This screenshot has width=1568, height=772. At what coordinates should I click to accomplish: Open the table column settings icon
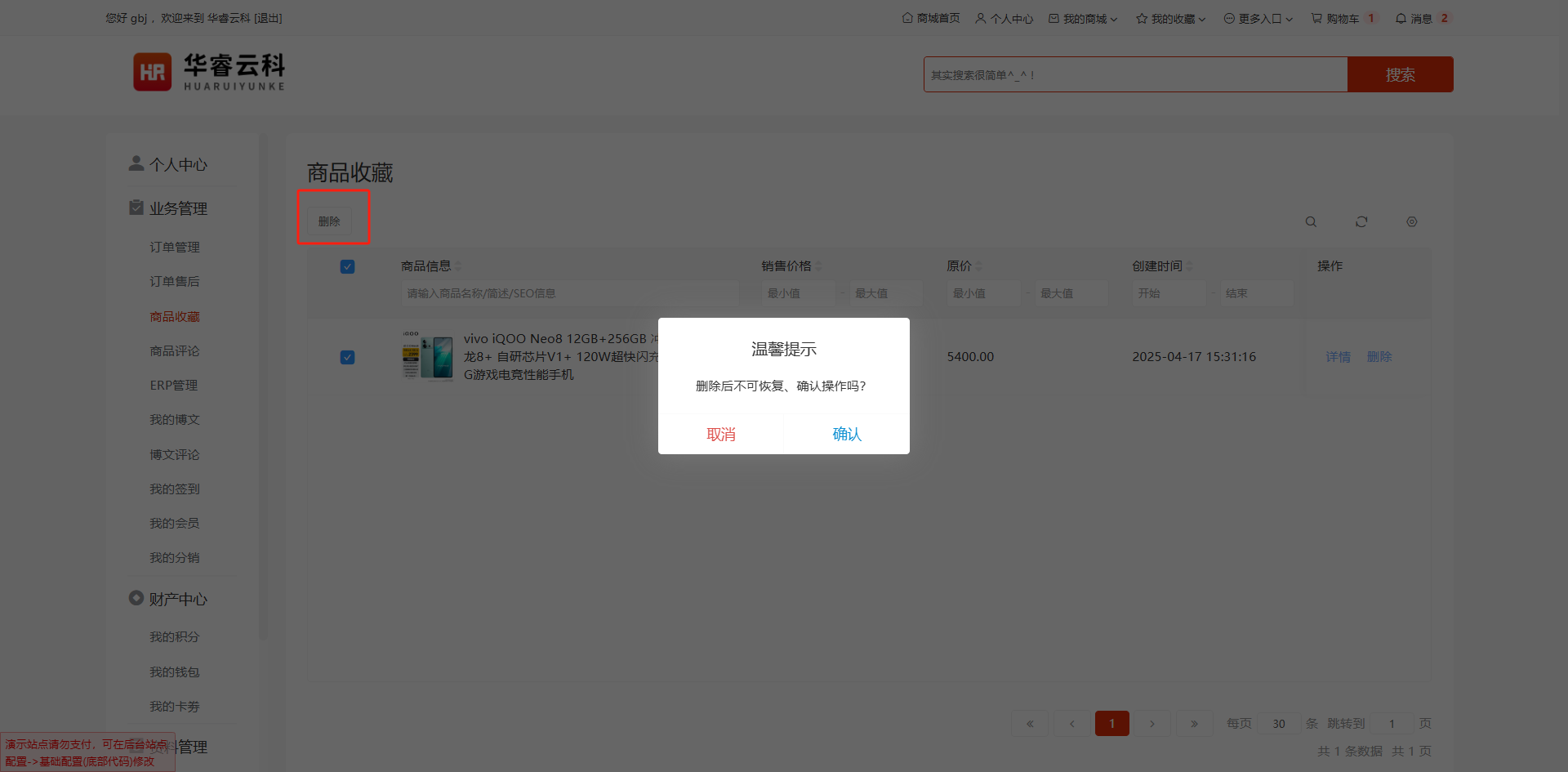point(1411,221)
